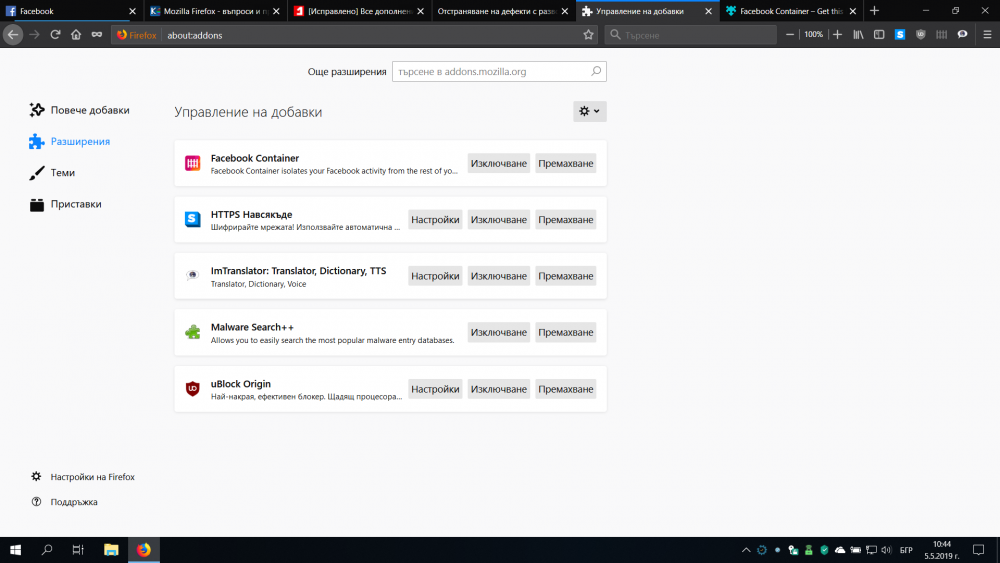Open Facebook Container toolbar fence icon
Screen dimensions: 1000x563
(x=941, y=35)
